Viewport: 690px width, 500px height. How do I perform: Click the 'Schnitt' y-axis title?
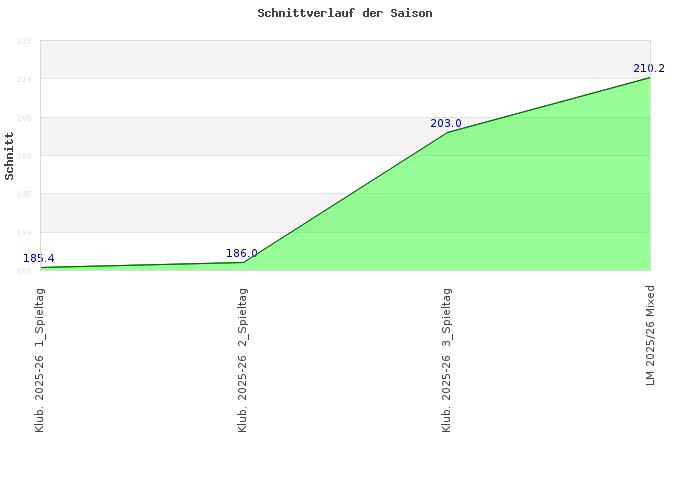10,156
